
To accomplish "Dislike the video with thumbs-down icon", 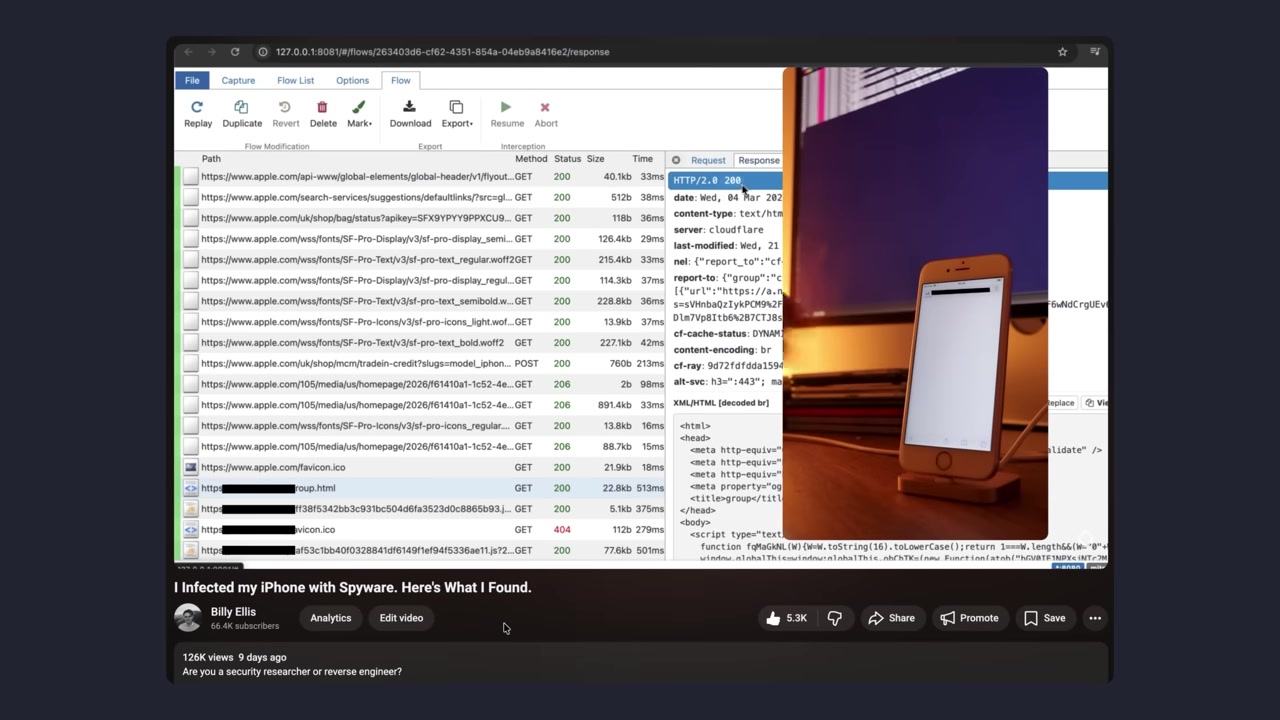I will point(835,618).
